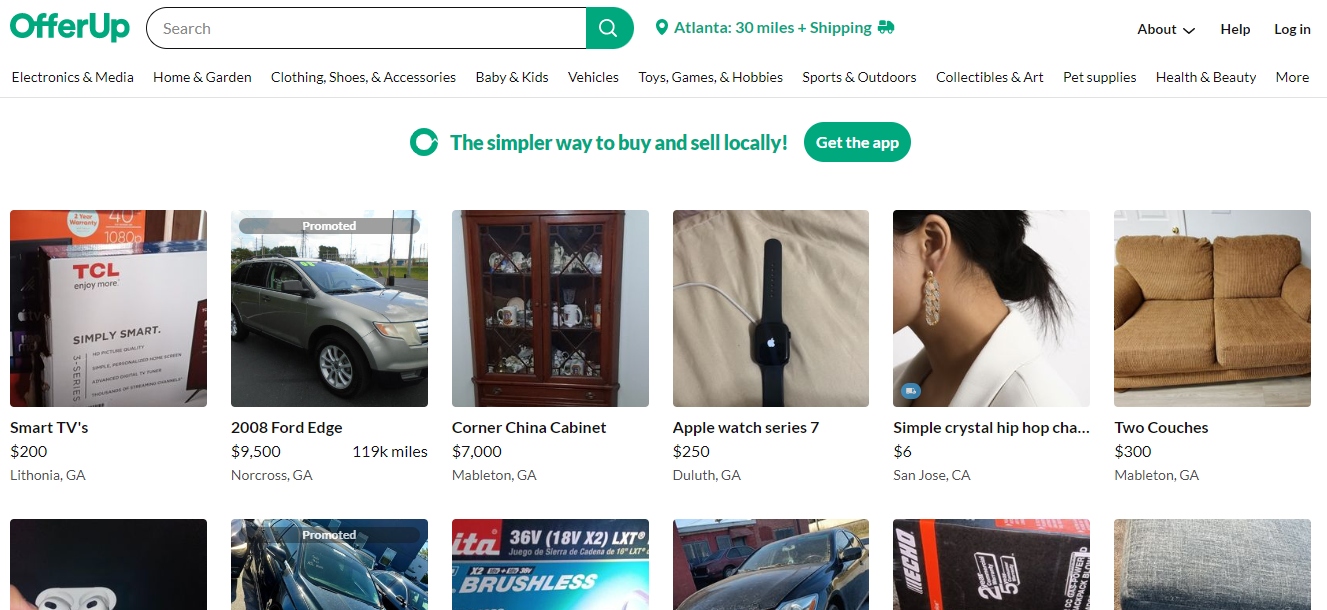Open the More categories menu
Image resolution: width=1327 pixels, height=610 pixels.
point(1292,77)
